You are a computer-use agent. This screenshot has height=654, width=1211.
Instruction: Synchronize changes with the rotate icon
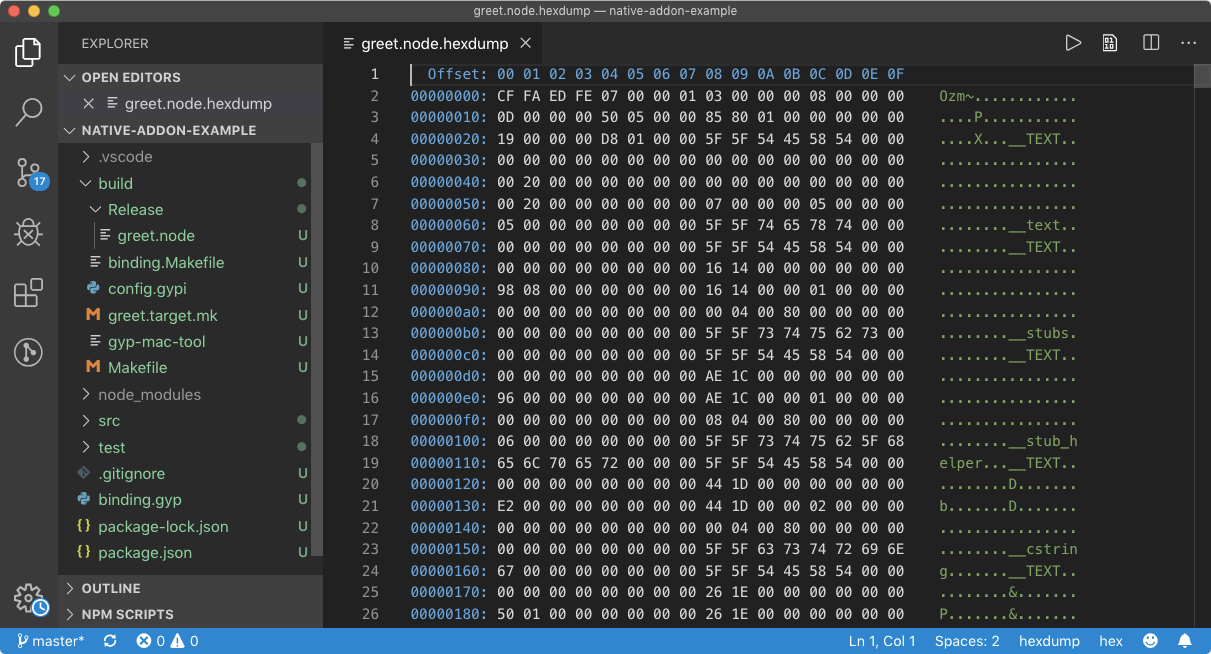[x=108, y=640]
